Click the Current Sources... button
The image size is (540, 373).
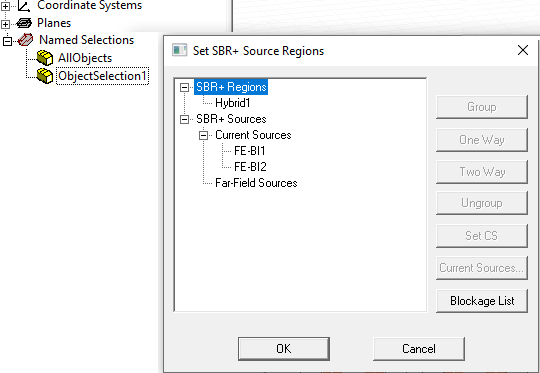[x=482, y=268]
